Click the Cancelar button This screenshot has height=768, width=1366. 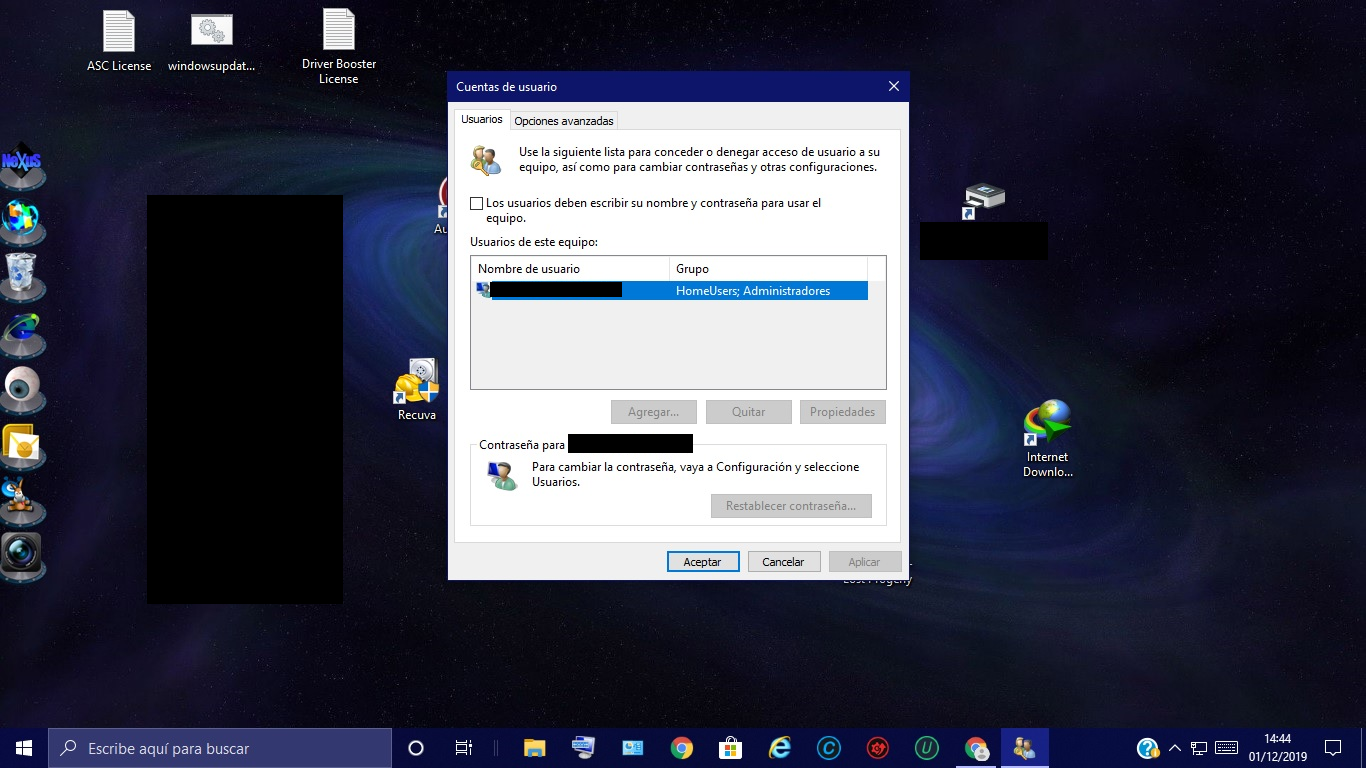(784, 562)
